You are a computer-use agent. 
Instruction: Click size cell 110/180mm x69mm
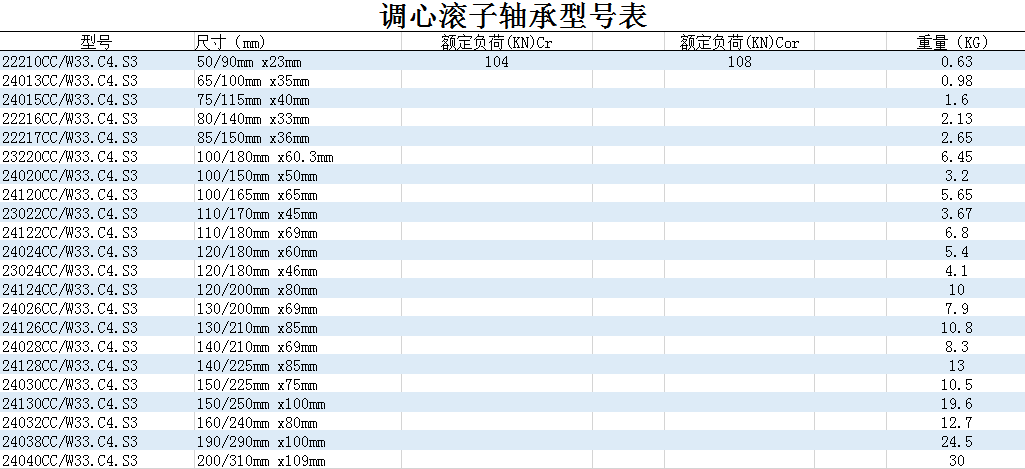(x=257, y=233)
